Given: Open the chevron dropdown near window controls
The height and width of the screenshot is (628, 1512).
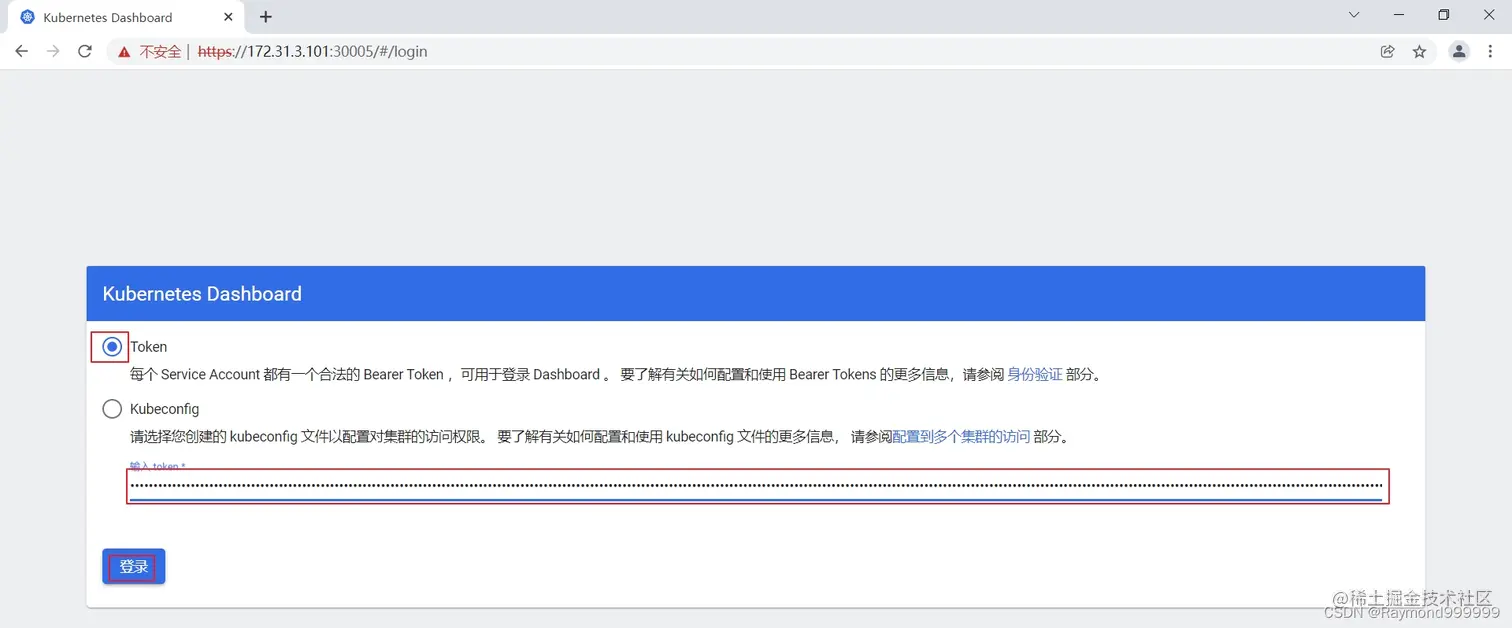Looking at the screenshot, I should [1353, 15].
